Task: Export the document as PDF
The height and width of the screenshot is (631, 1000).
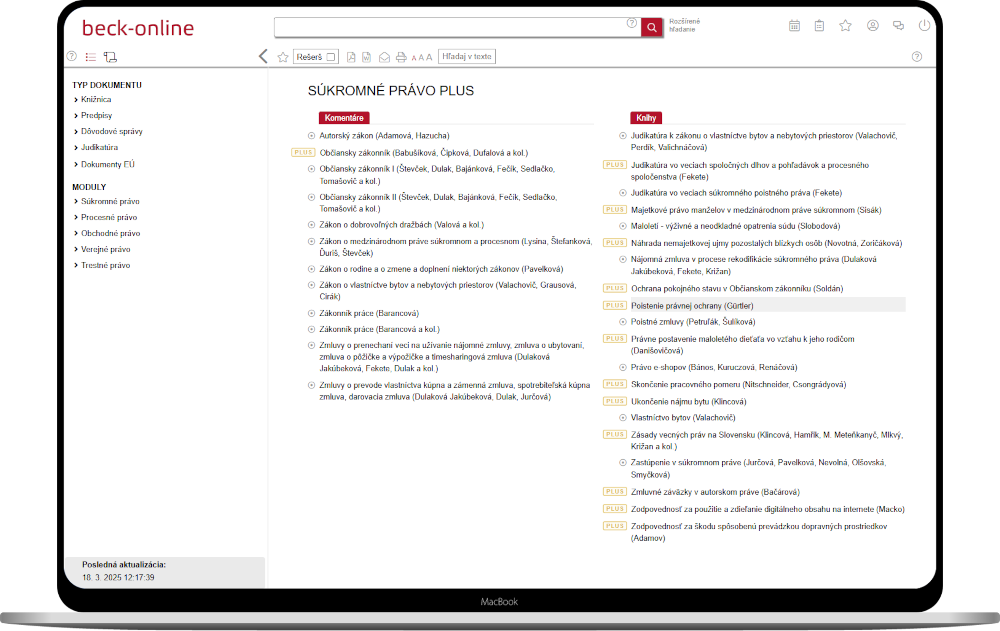Action: [351, 57]
